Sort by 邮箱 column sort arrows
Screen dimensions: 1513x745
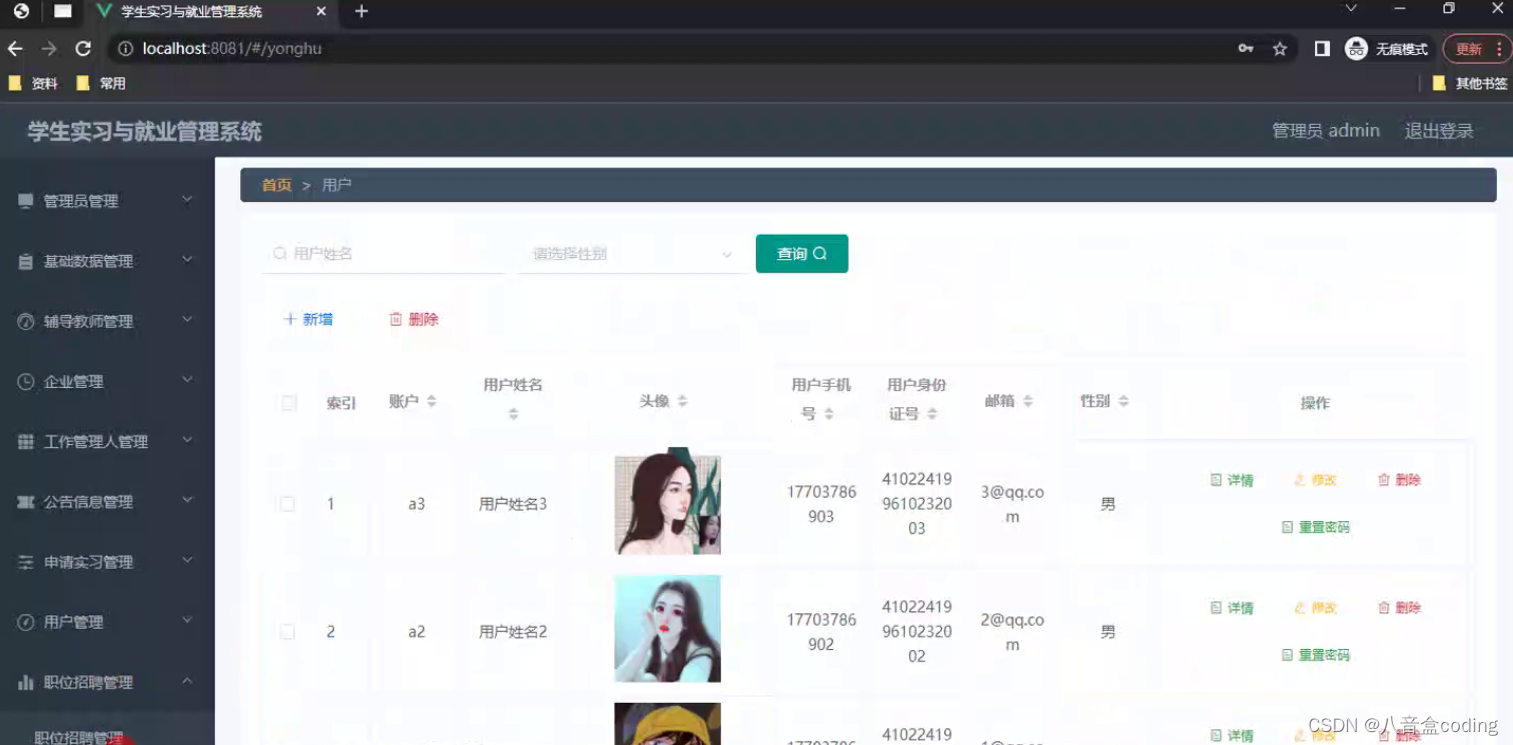point(1027,401)
